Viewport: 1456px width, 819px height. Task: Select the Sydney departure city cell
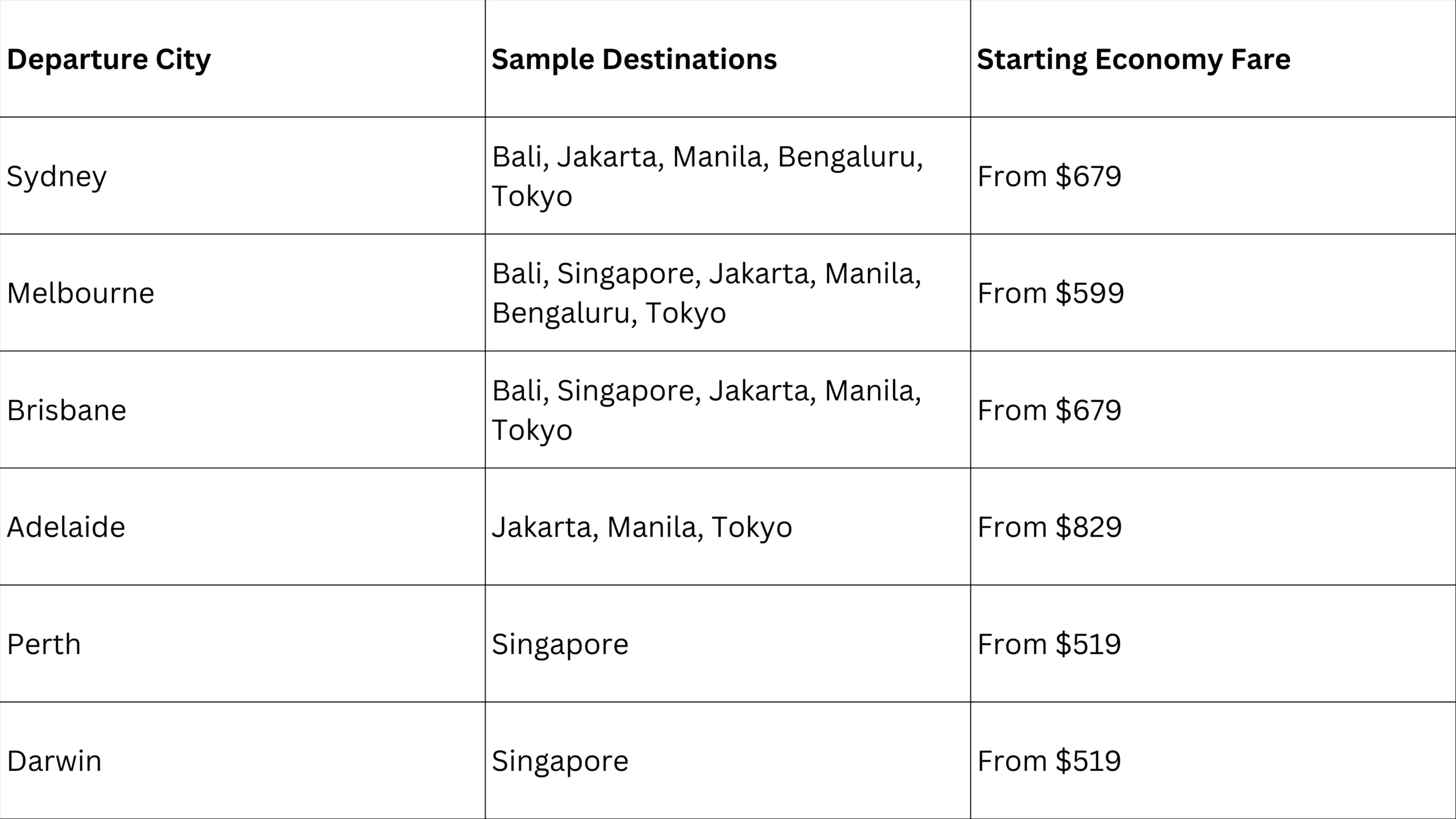click(242, 176)
